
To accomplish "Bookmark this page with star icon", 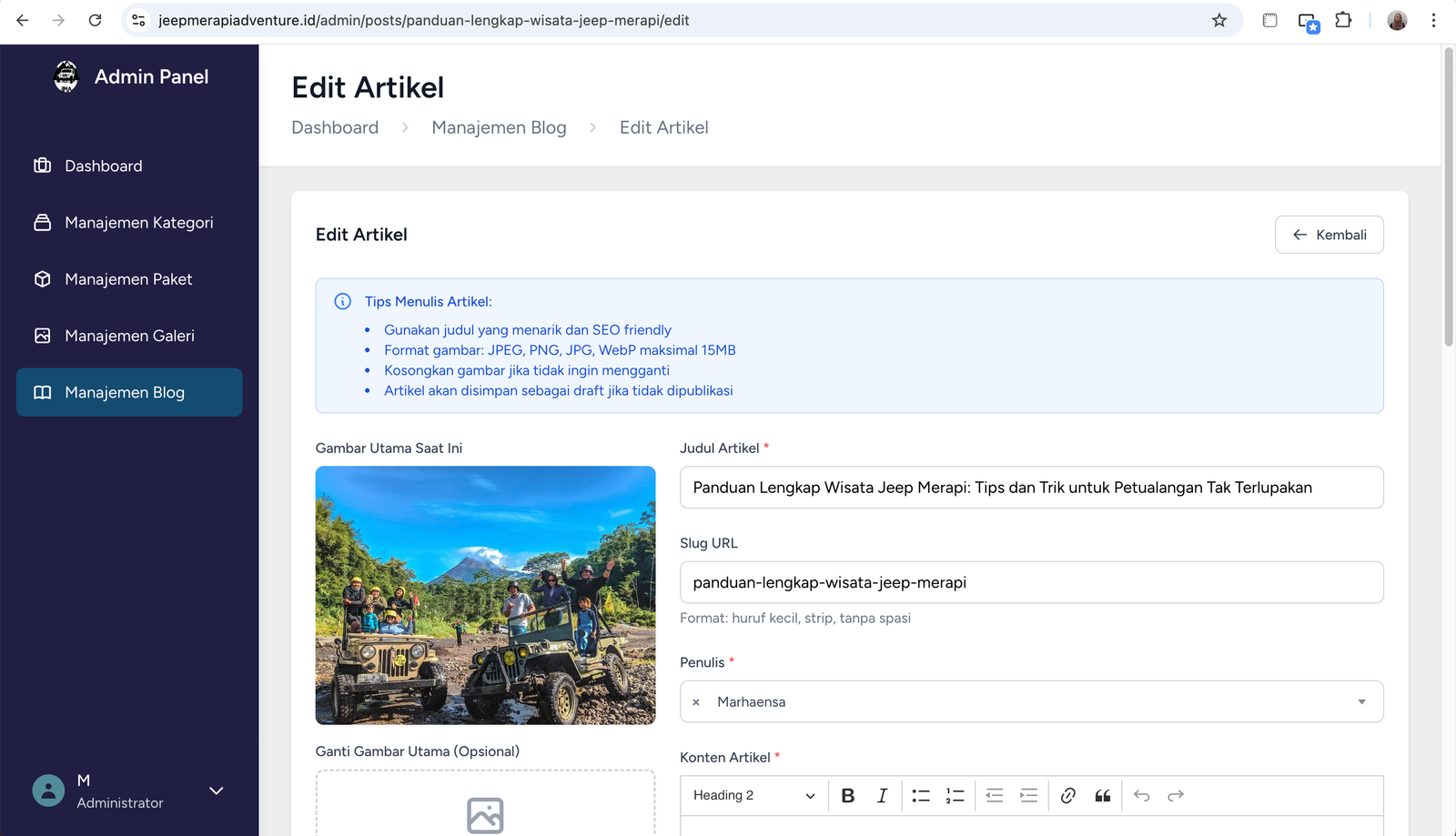I will (1219, 20).
